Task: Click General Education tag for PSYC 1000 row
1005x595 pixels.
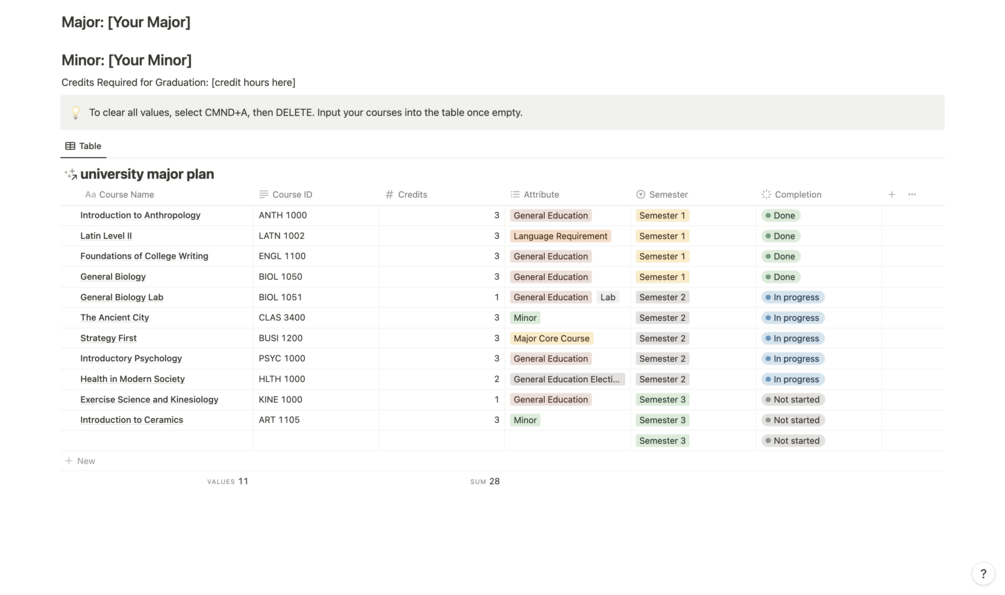Action: [551, 359]
